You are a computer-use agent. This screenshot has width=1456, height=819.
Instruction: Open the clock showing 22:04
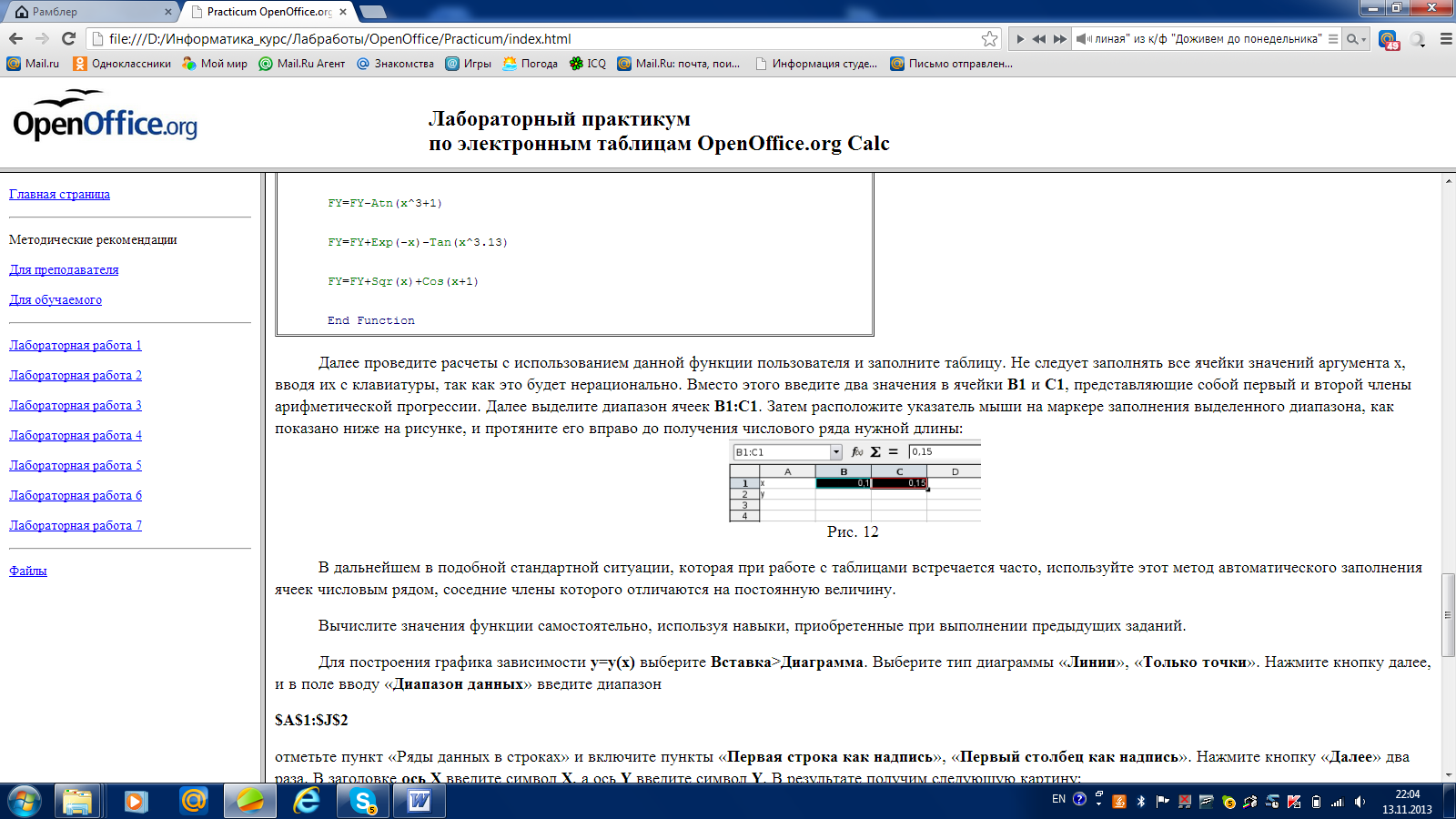click(1407, 802)
